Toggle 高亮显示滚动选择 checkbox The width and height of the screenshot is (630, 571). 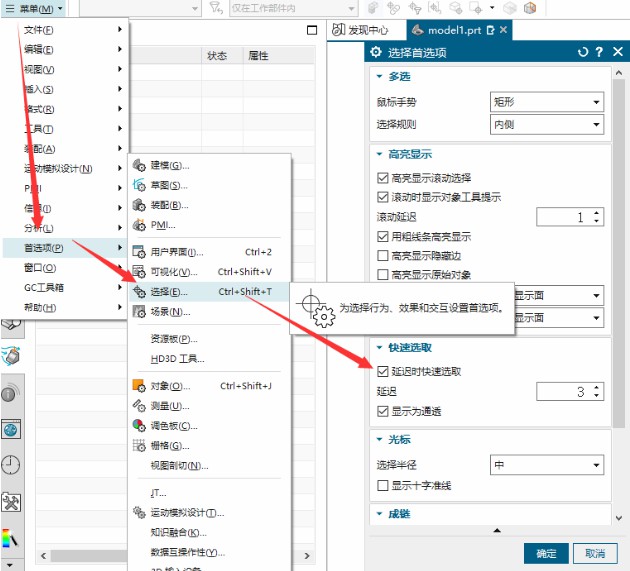(x=383, y=177)
